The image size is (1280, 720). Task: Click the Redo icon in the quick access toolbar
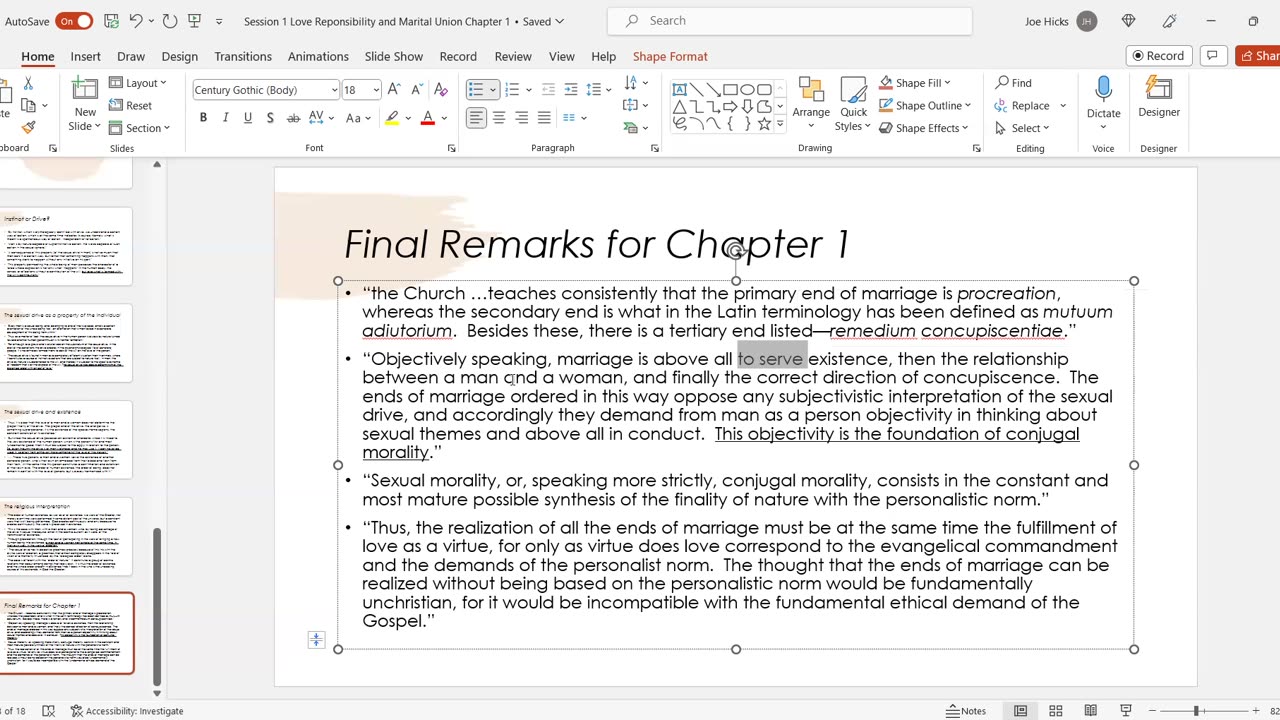point(169,21)
